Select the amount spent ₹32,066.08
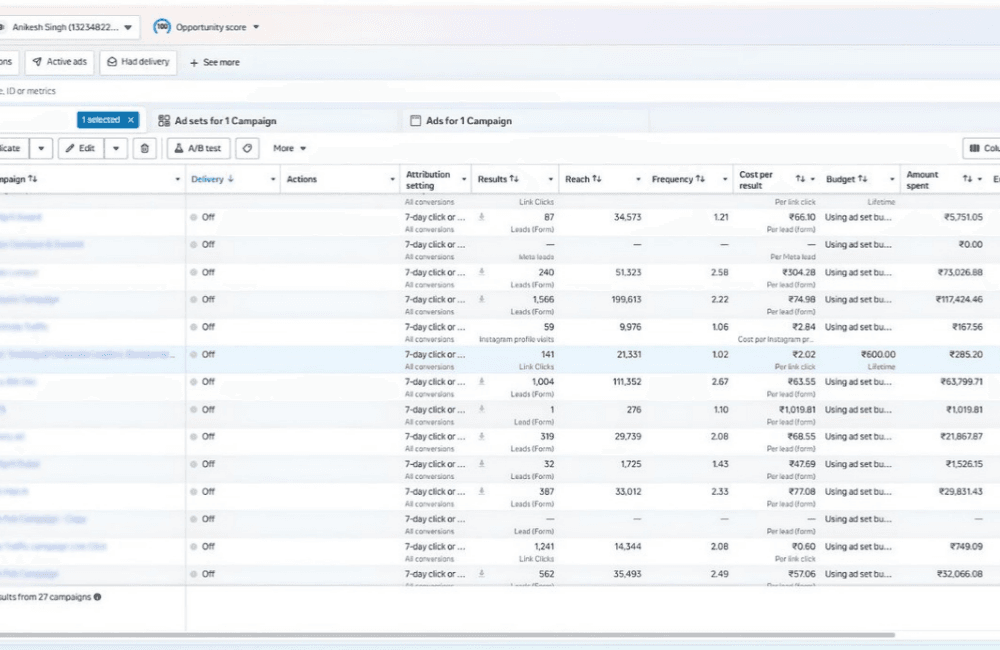 [x=960, y=573]
